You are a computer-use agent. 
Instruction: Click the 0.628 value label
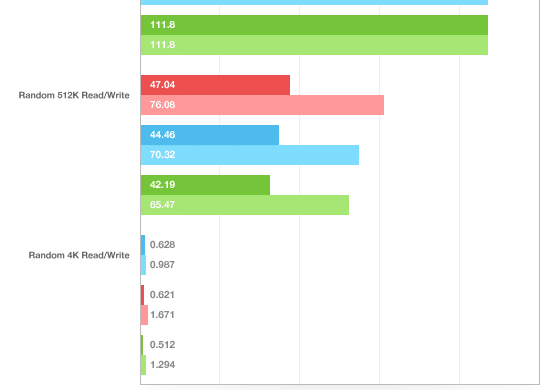162,245
